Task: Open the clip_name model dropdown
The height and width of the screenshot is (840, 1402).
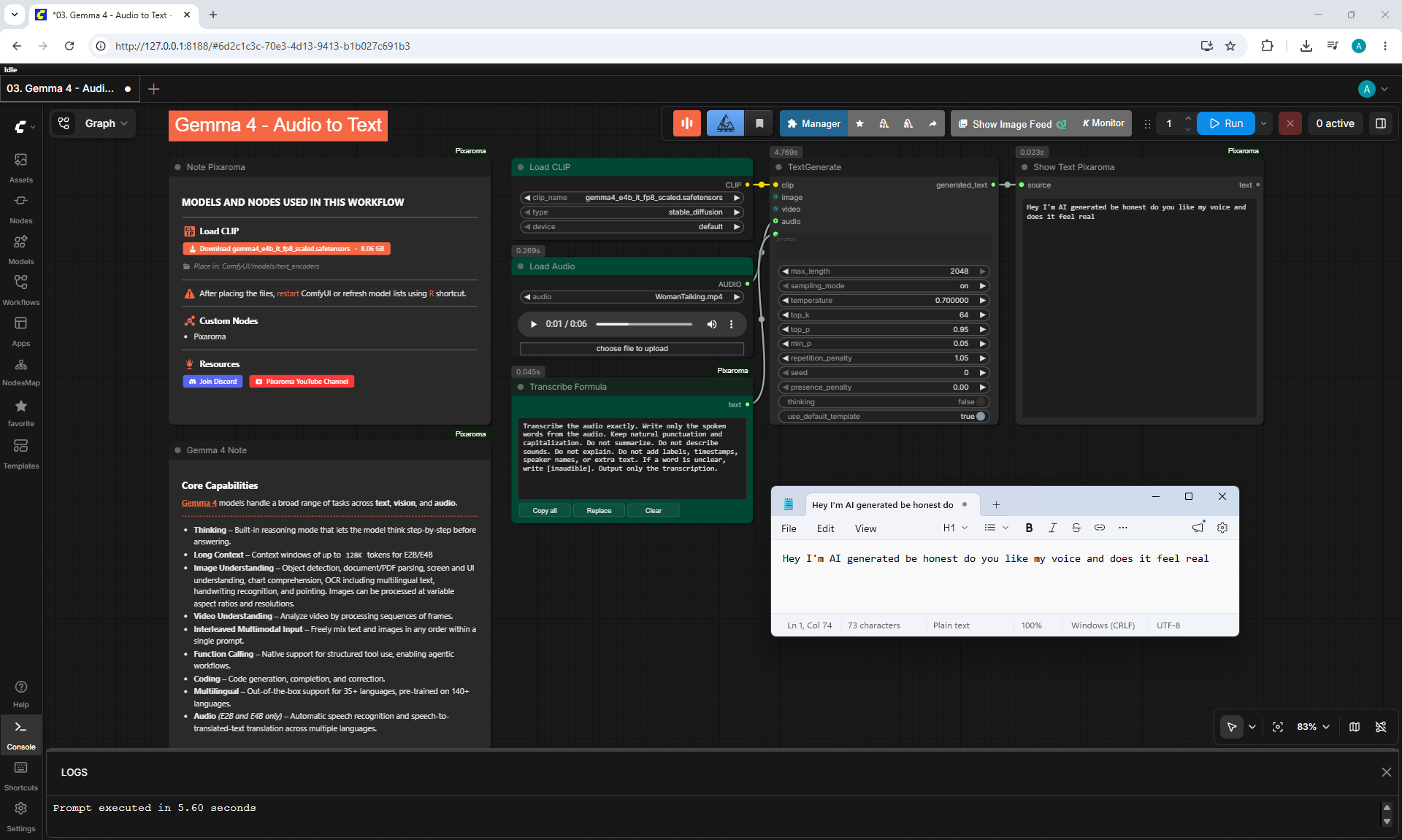Action: point(632,198)
